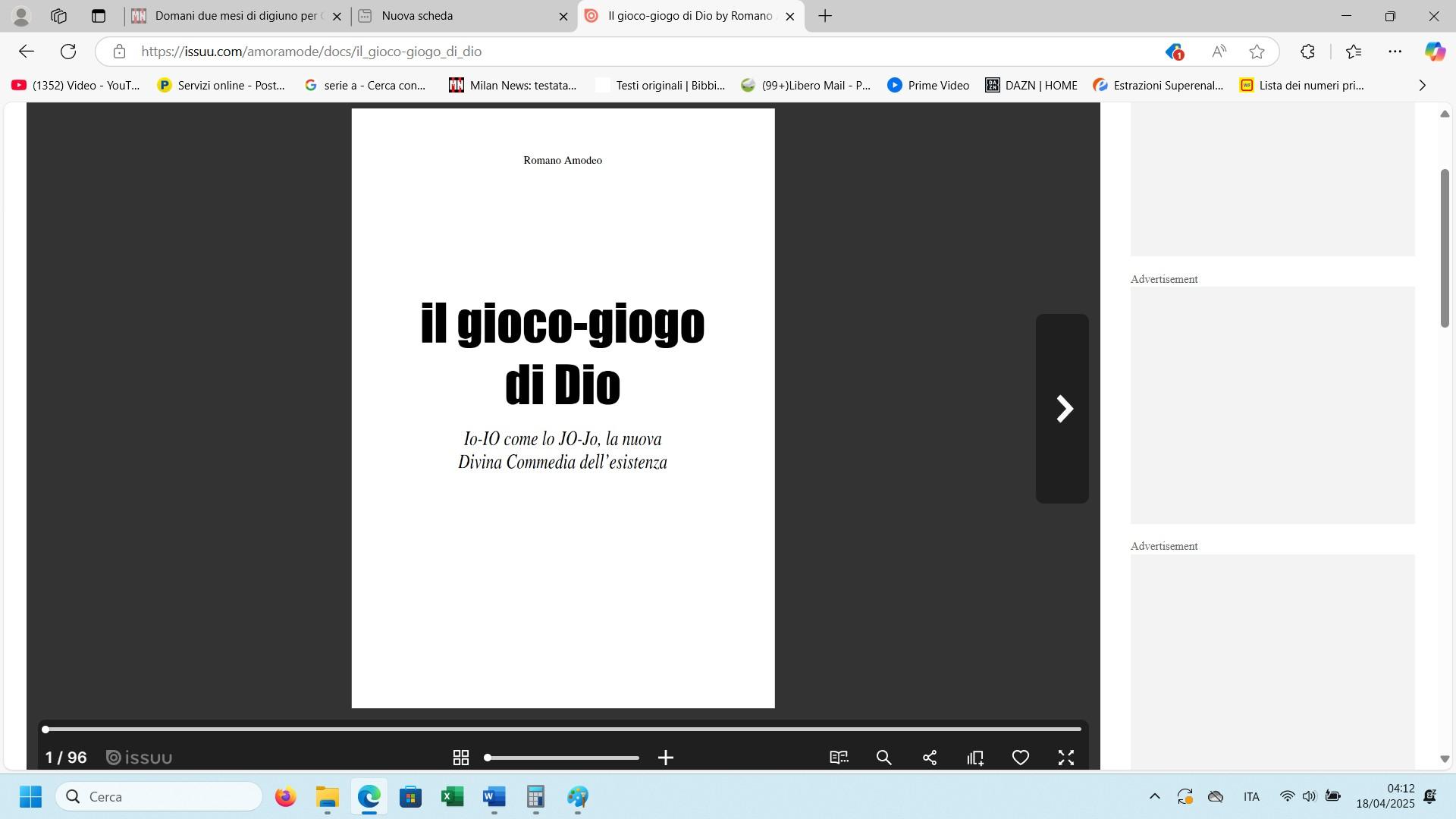The image size is (1456, 819).
Task: Like the publication with heart icon
Action: tap(1021, 758)
